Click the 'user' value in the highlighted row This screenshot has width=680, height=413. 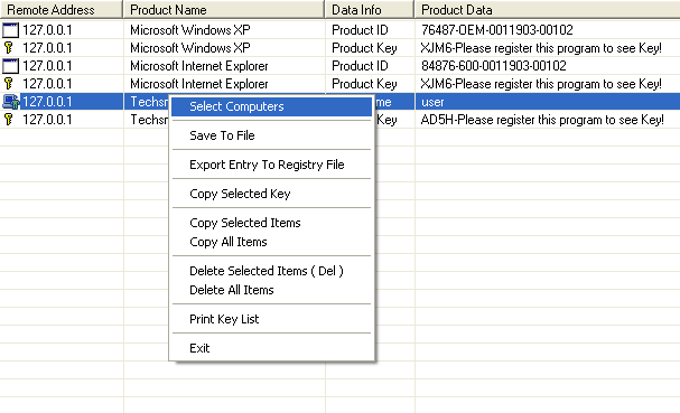click(432, 102)
